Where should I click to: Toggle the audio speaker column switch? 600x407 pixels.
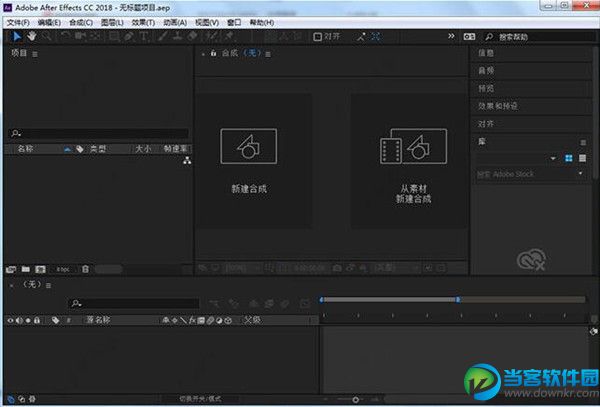point(19,320)
